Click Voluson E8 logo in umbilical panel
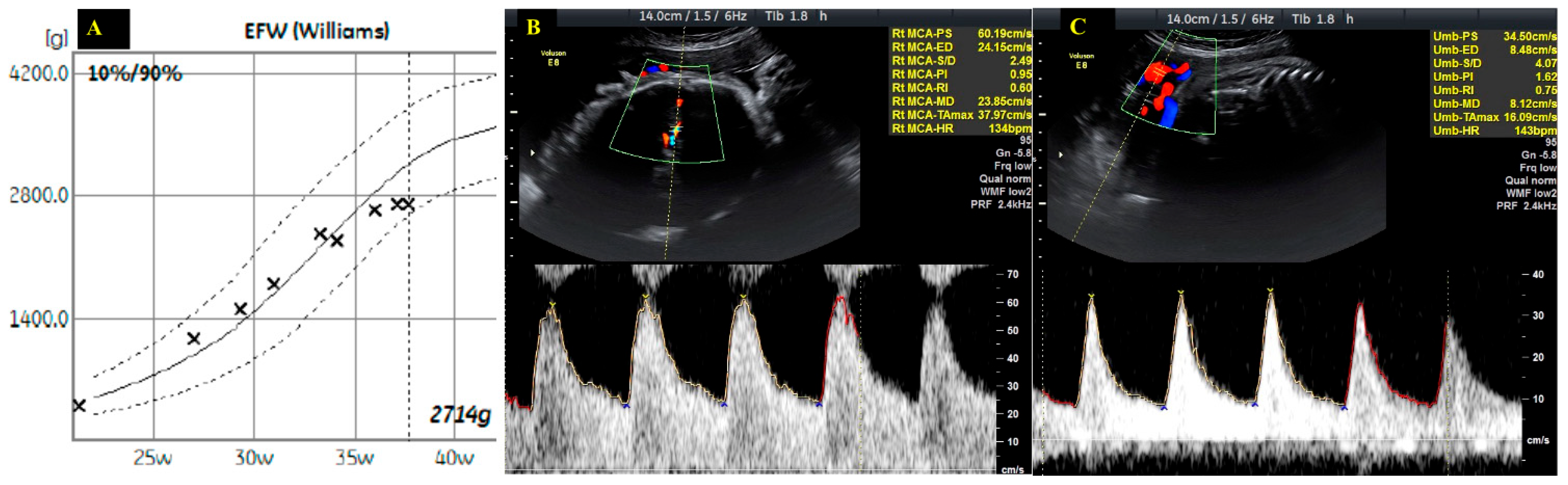The height and width of the screenshot is (485, 1568). click(1081, 60)
